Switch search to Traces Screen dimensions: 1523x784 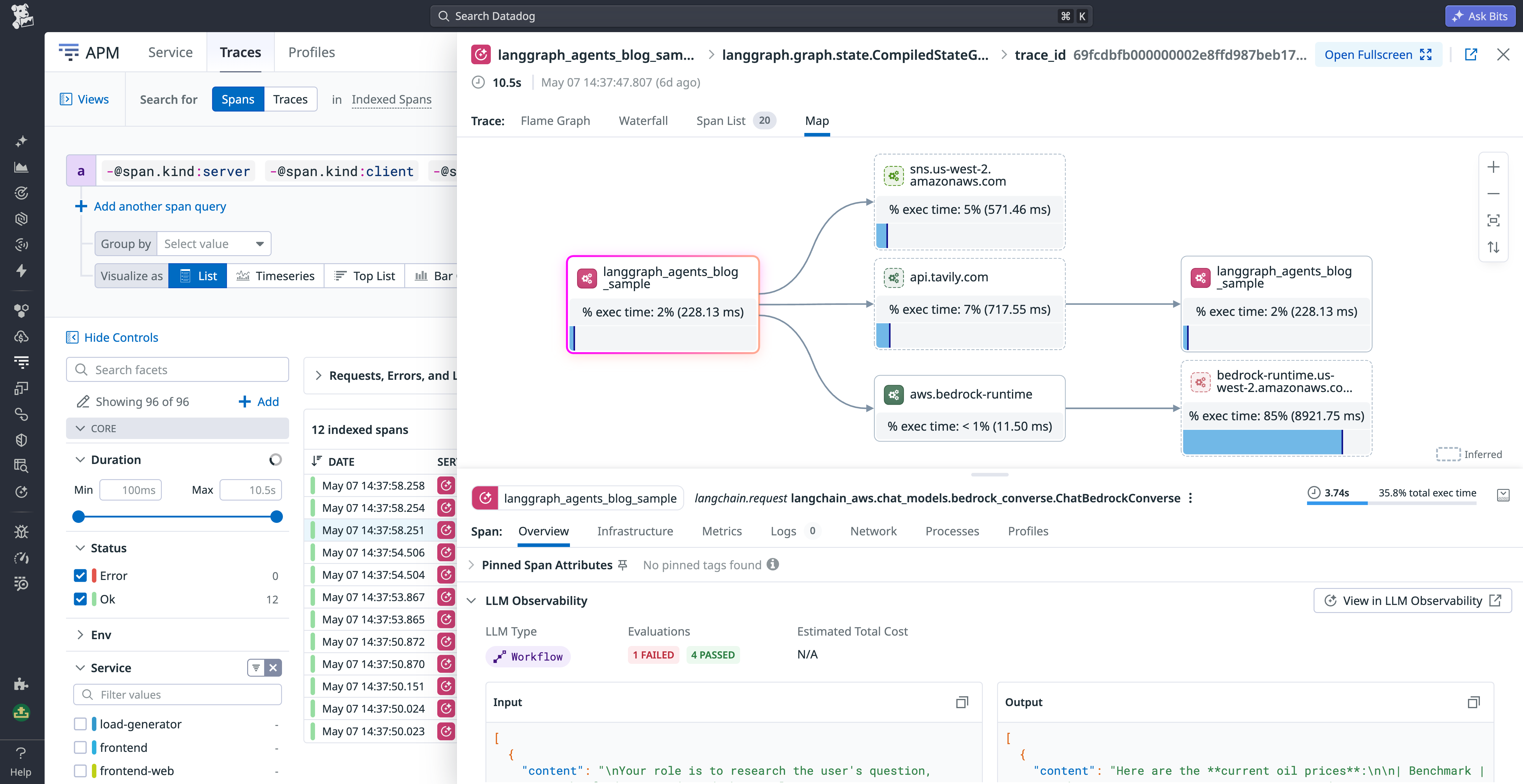pyautogui.click(x=290, y=99)
